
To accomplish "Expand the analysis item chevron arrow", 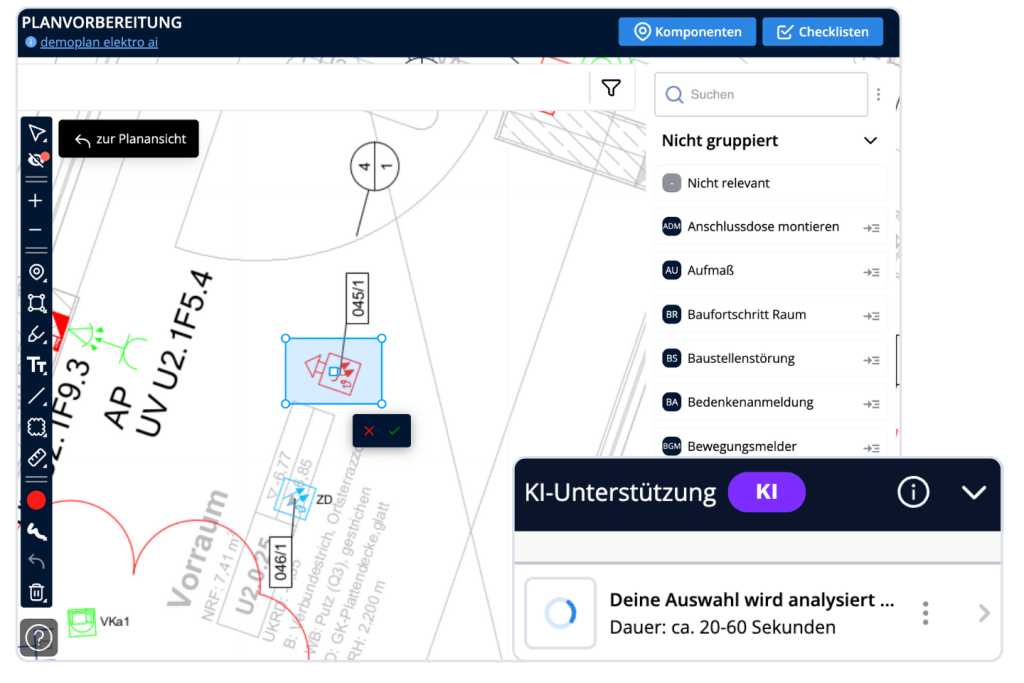I will (x=984, y=613).
